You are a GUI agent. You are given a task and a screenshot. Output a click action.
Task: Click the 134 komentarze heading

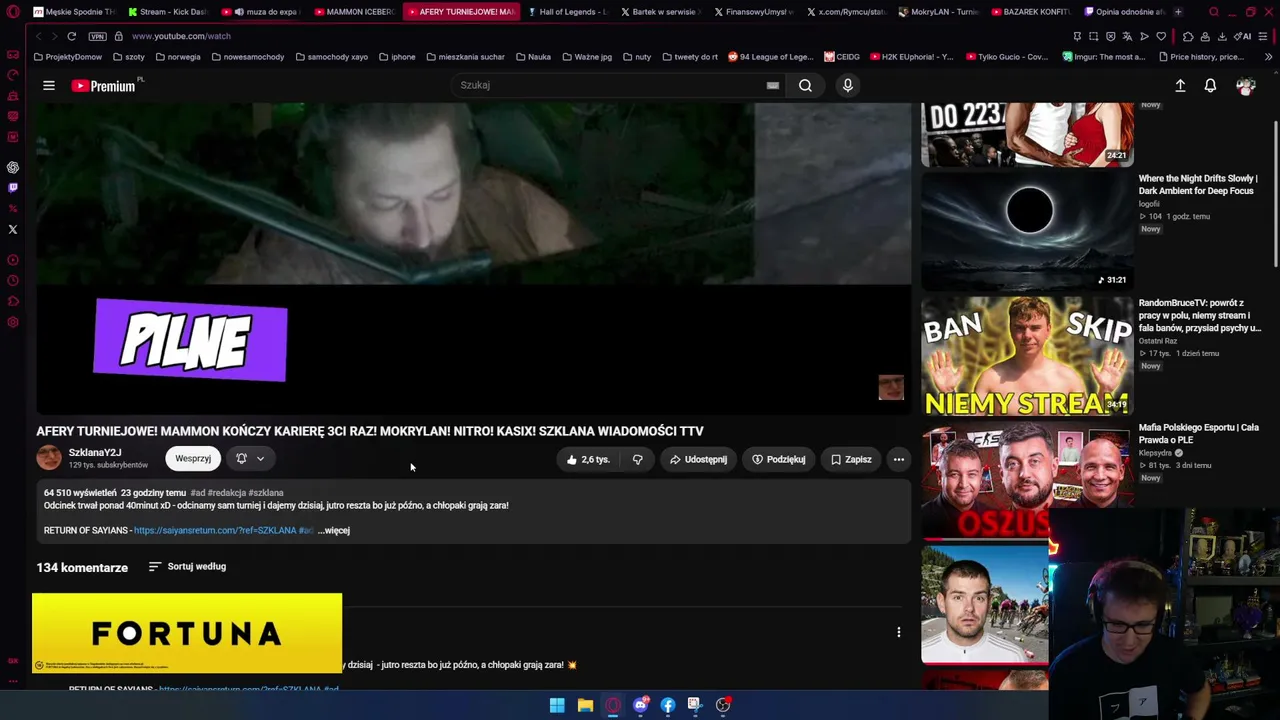point(82,568)
